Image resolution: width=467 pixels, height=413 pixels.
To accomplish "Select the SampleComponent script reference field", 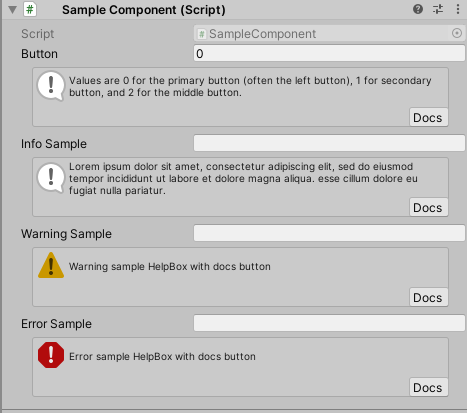I will click(x=329, y=33).
